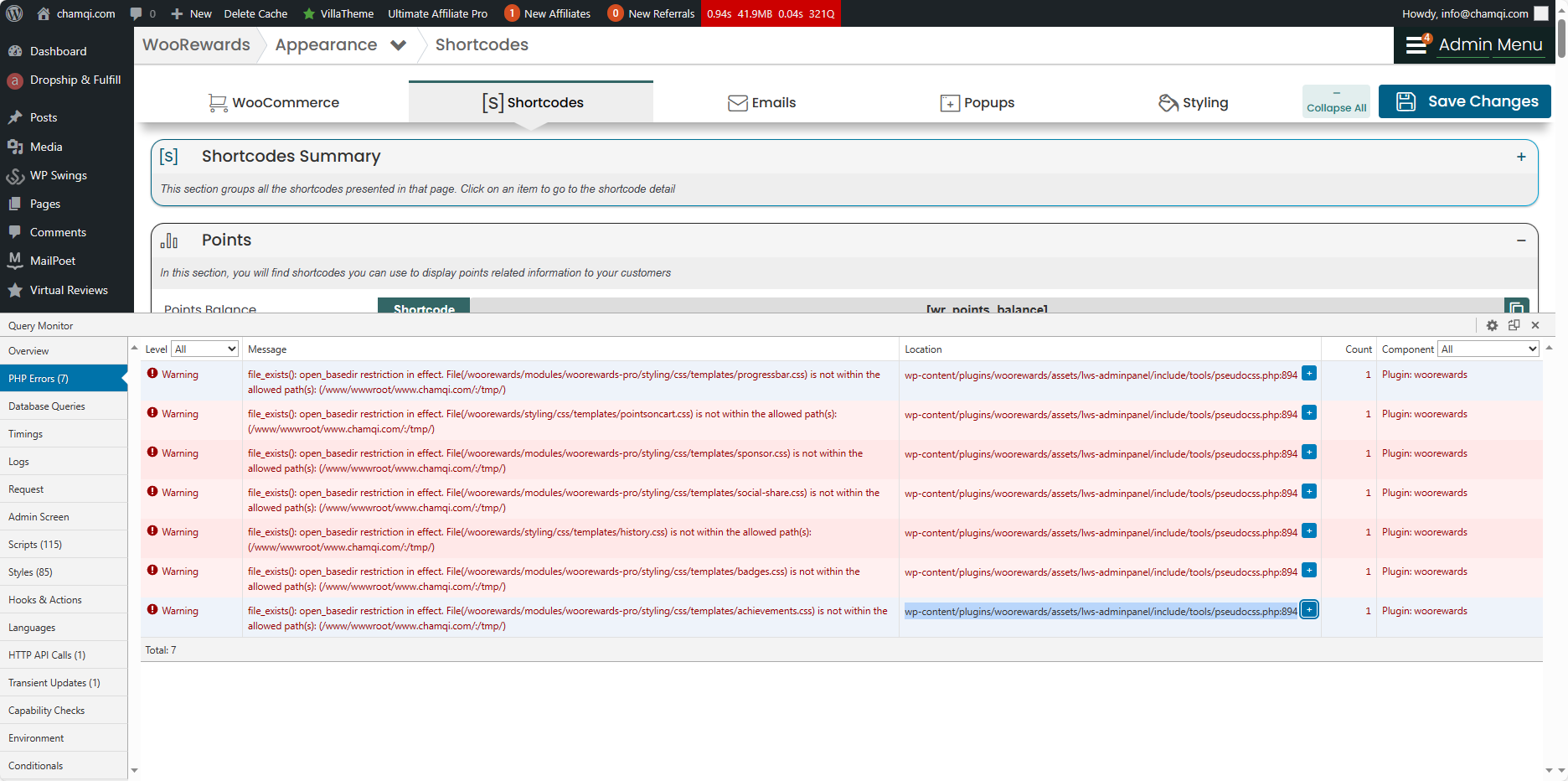Open Overview in Query Monitor
The image size is (1568, 781).
[x=64, y=351]
